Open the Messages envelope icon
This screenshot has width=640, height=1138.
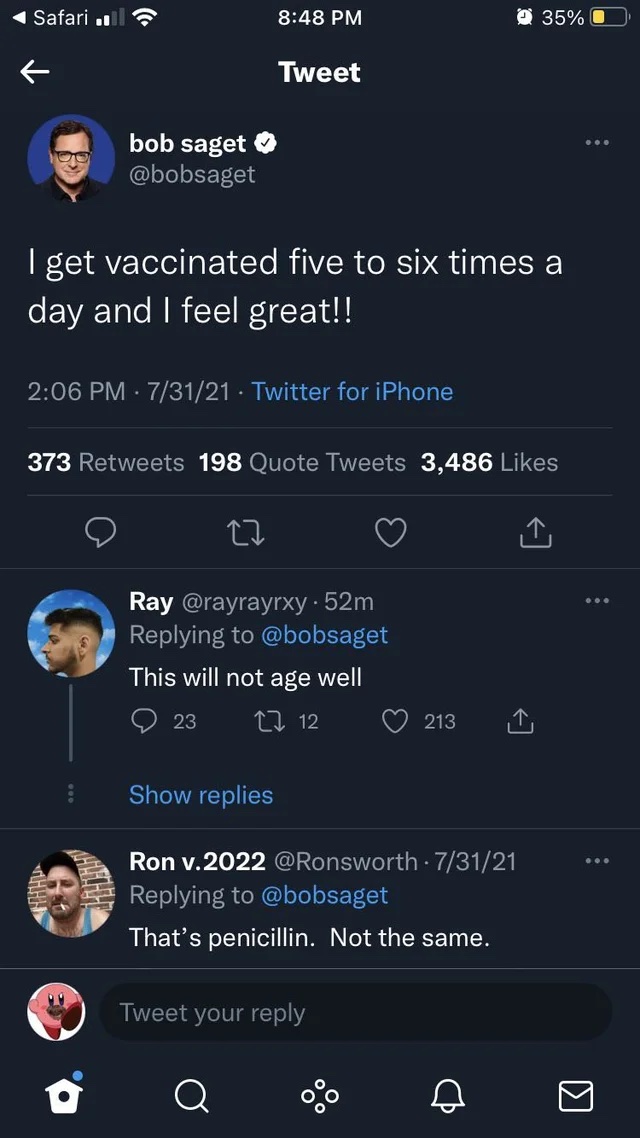click(x=576, y=1096)
